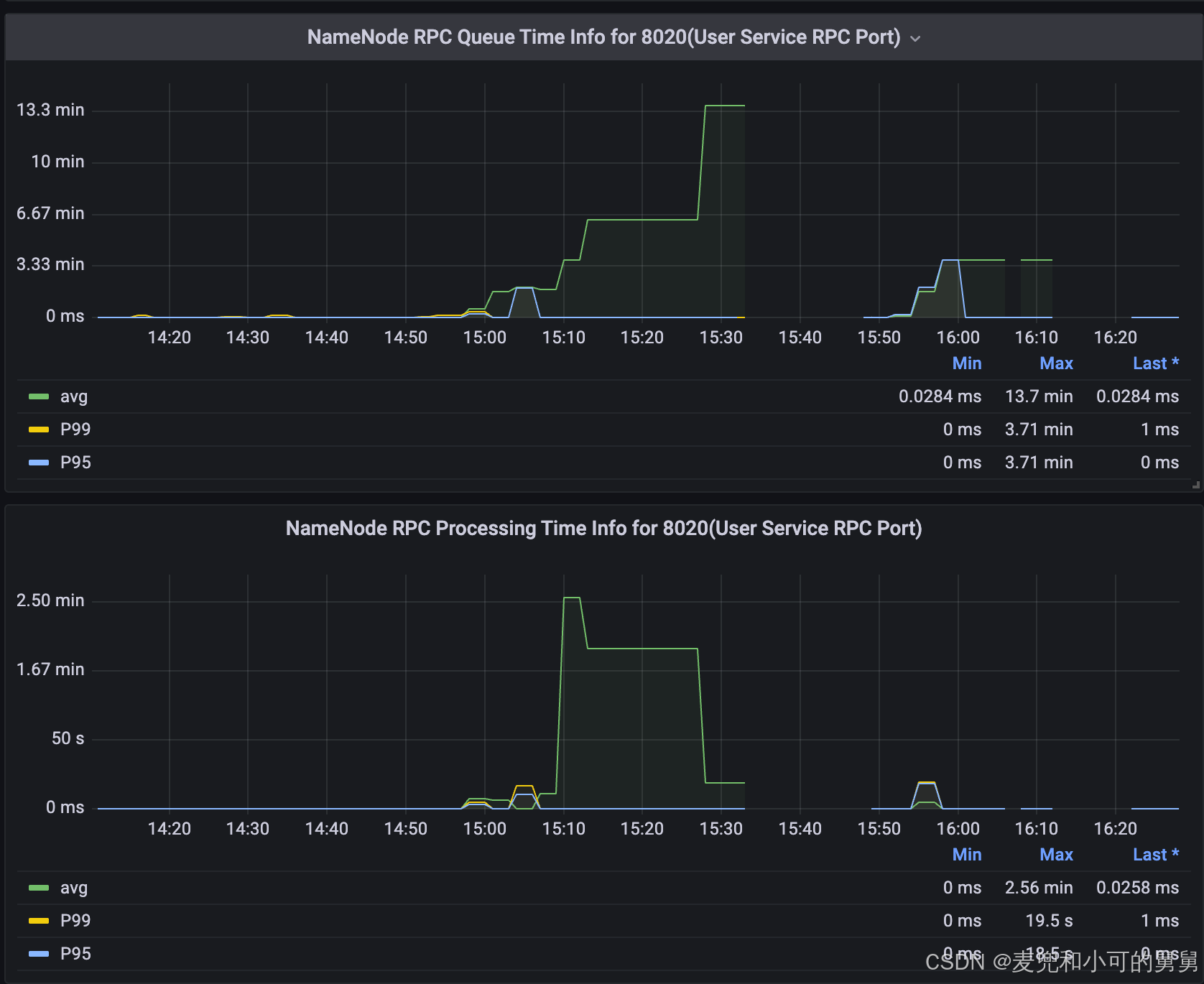Click green avg color swatch in Processing Time legend

[39, 888]
